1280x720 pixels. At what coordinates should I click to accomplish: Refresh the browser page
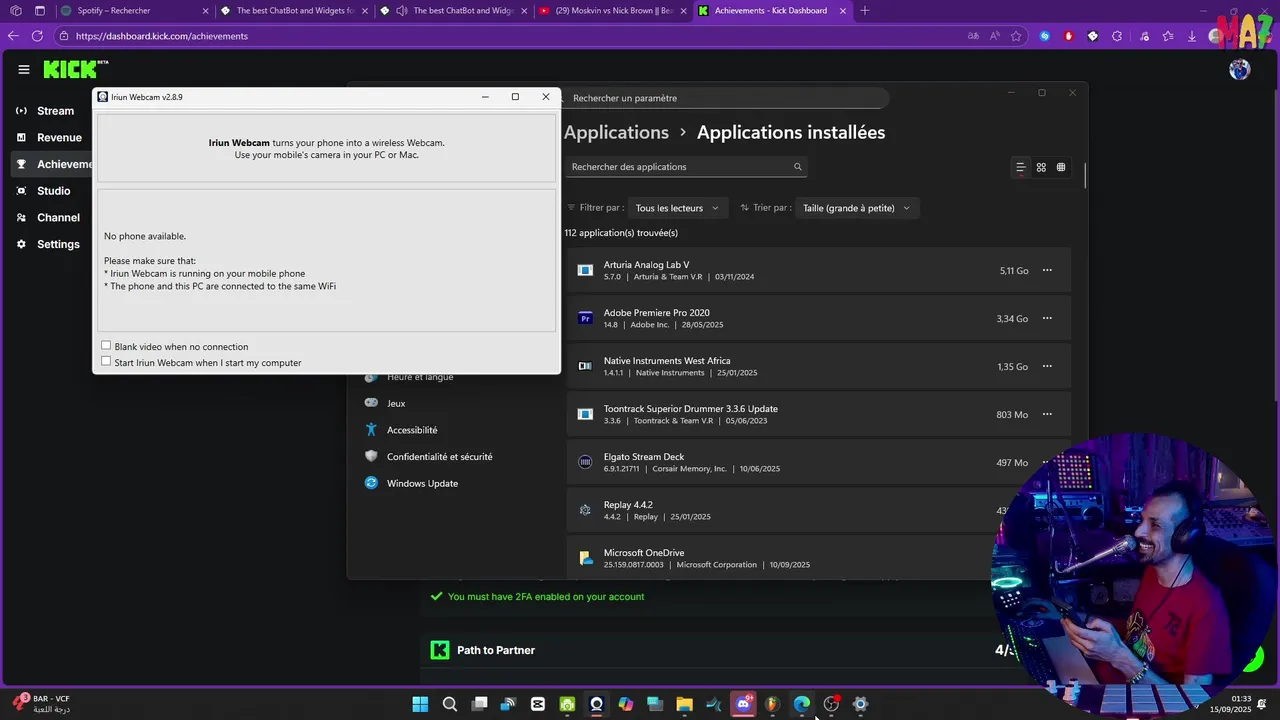coord(37,36)
